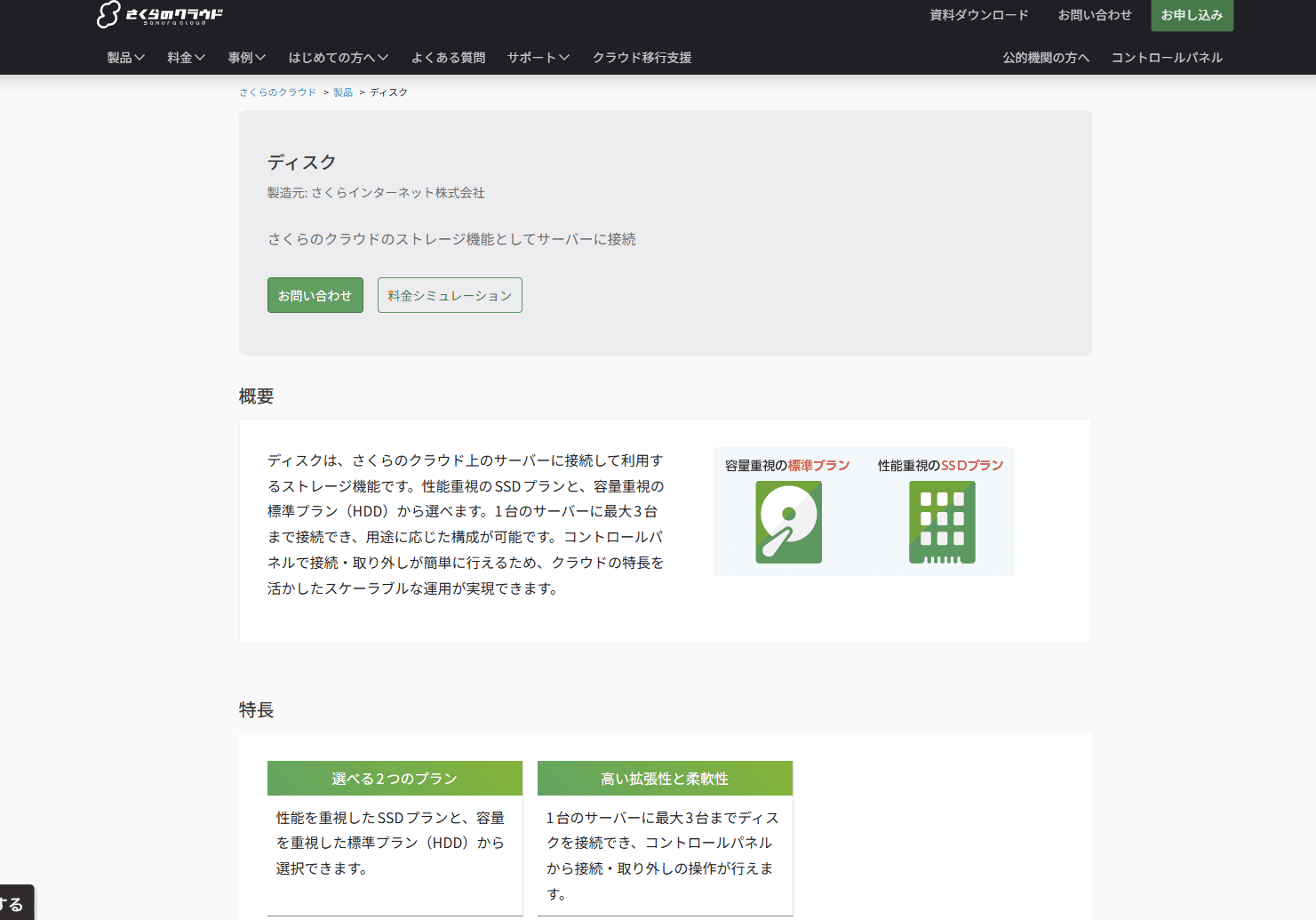Go to よくある質問 page
Viewport: 1316px width, 920px height.
(448, 57)
